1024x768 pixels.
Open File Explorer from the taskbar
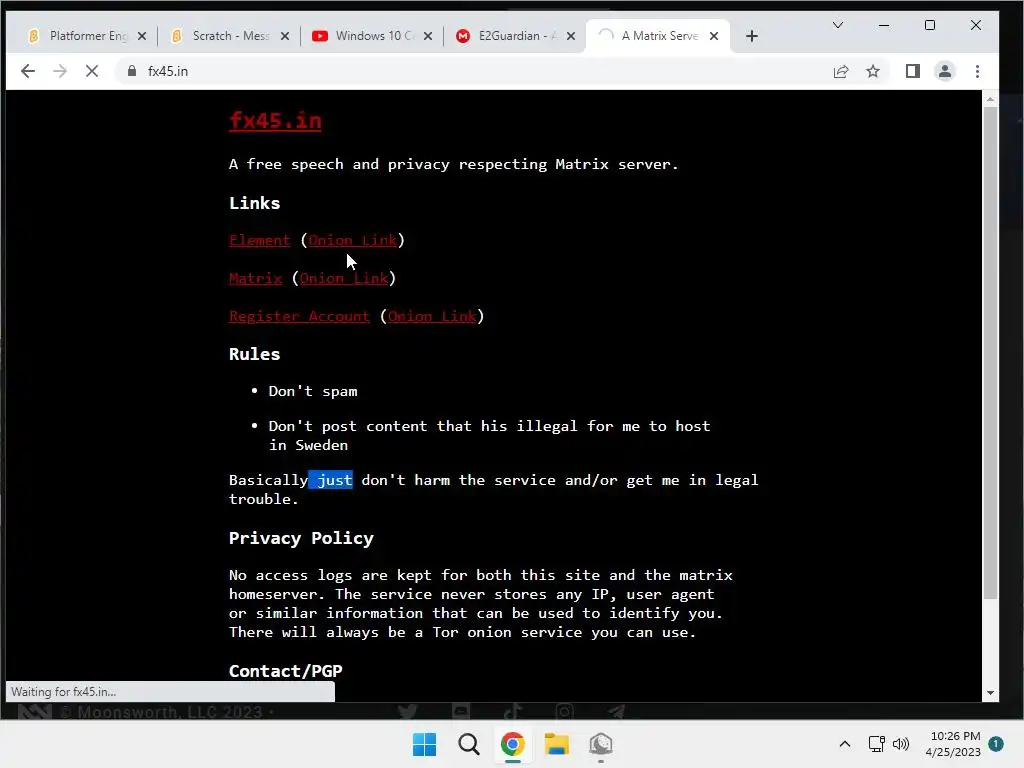click(556, 744)
